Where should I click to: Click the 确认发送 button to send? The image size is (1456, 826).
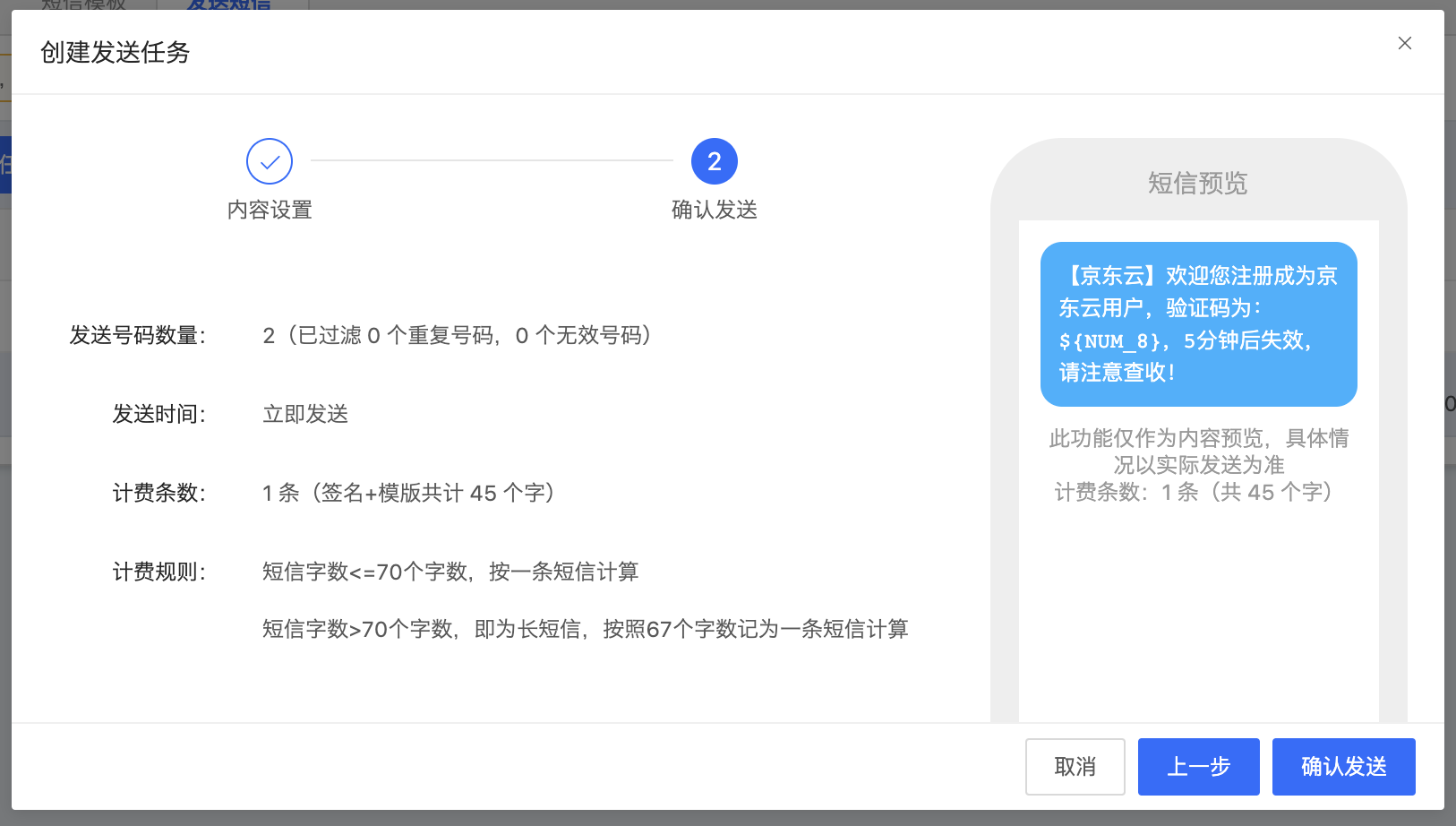pyautogui.click(x=1343, y=767)
